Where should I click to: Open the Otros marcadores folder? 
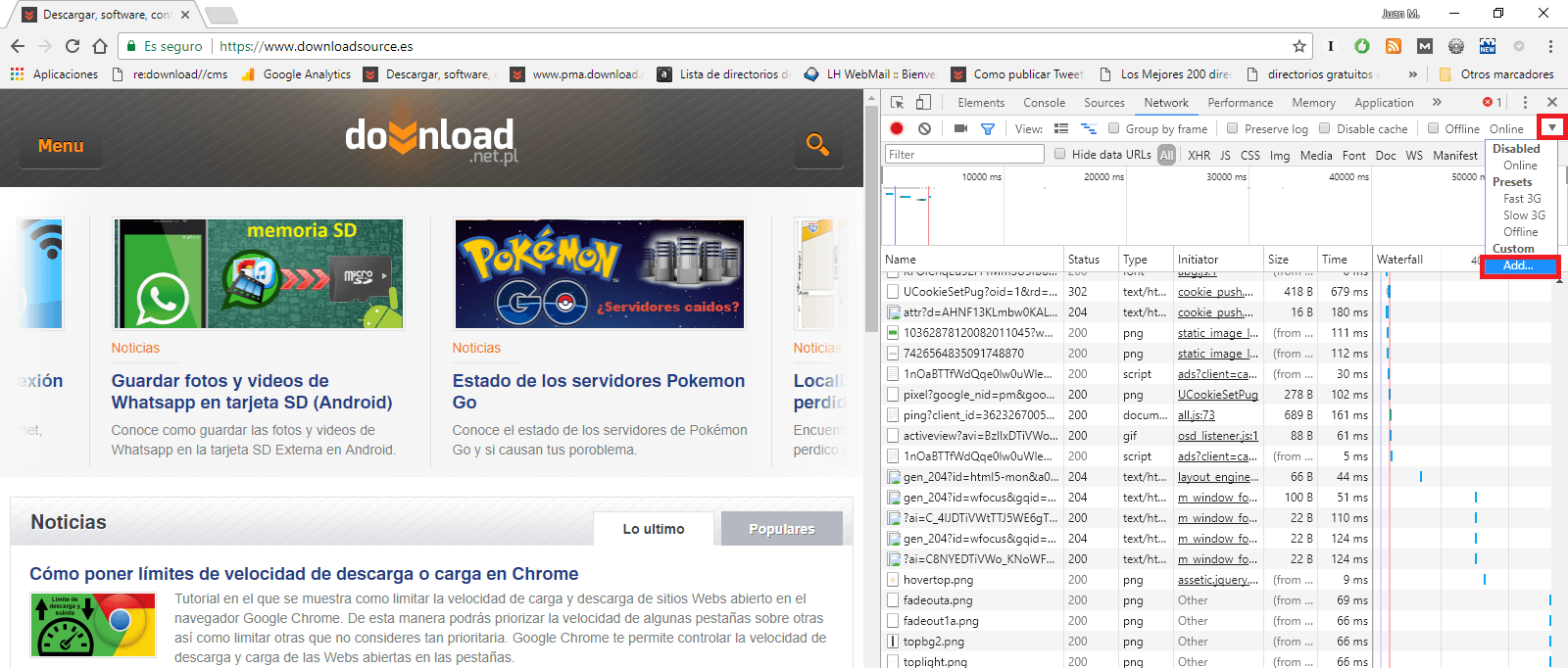(x=1496, y=73)
